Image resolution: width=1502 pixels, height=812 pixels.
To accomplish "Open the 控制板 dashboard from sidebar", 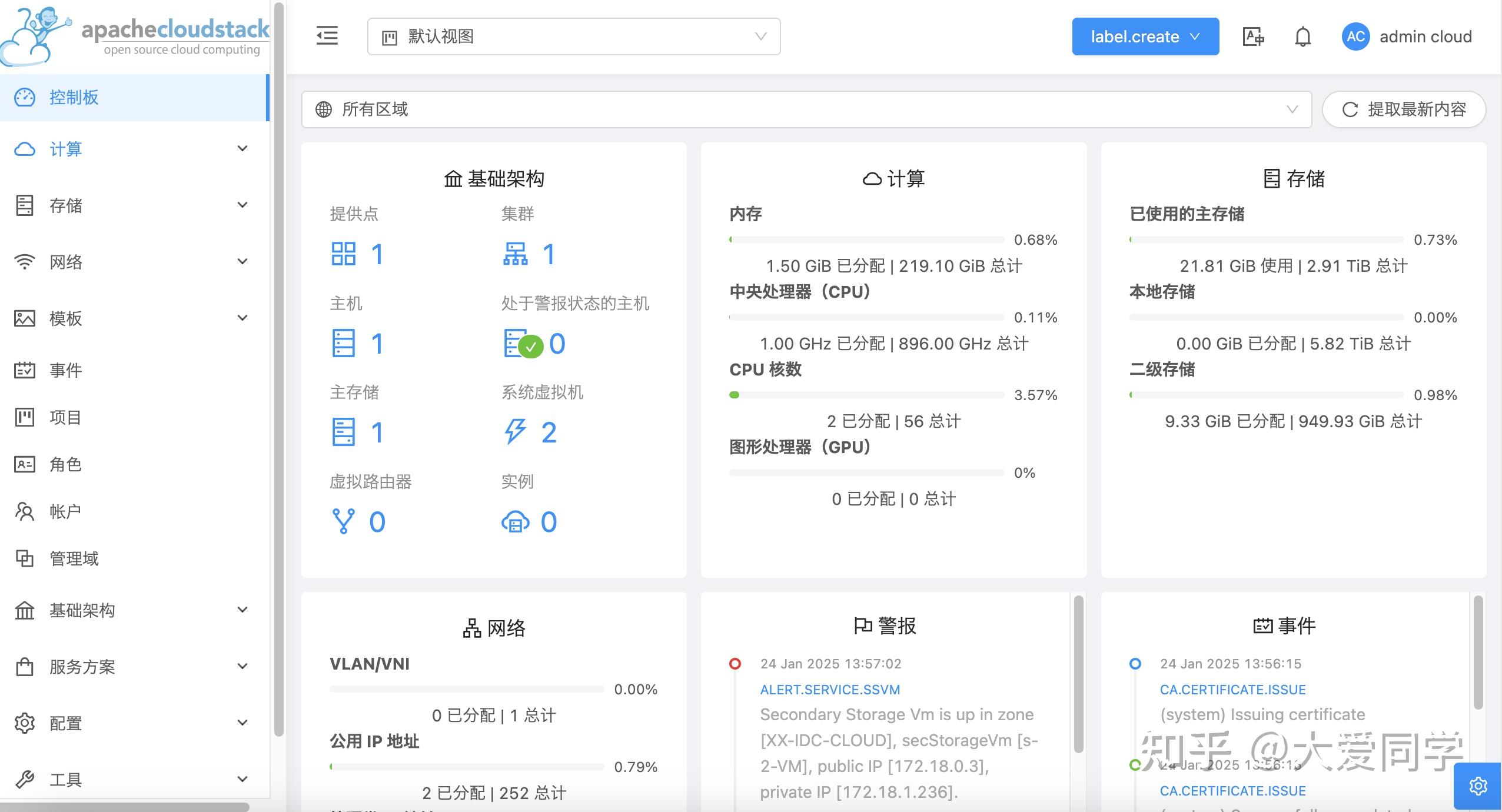I will [x=74, y=97].
